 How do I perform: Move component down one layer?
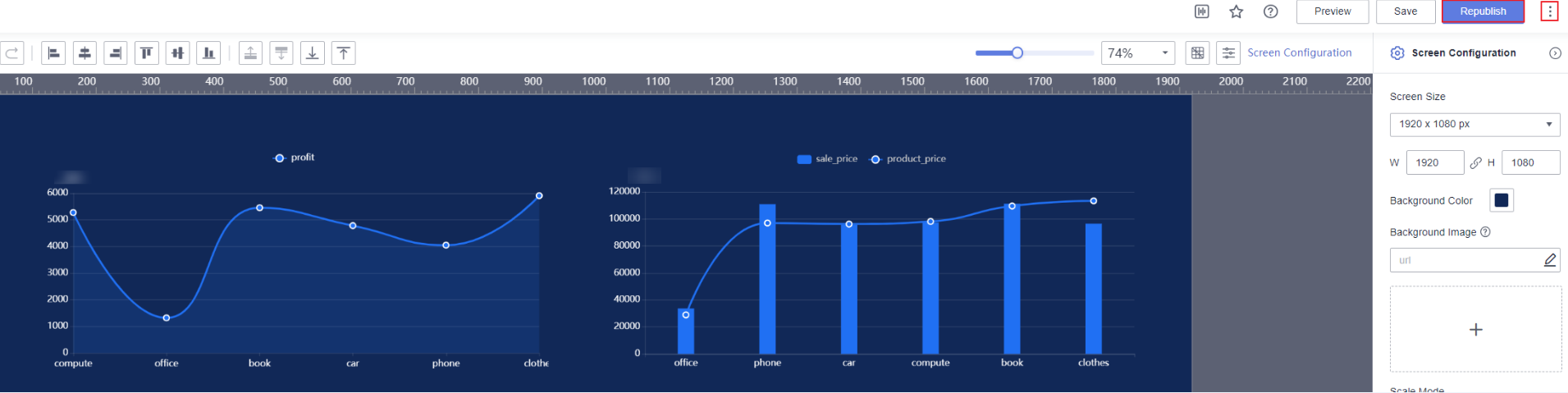click(281, 53)
